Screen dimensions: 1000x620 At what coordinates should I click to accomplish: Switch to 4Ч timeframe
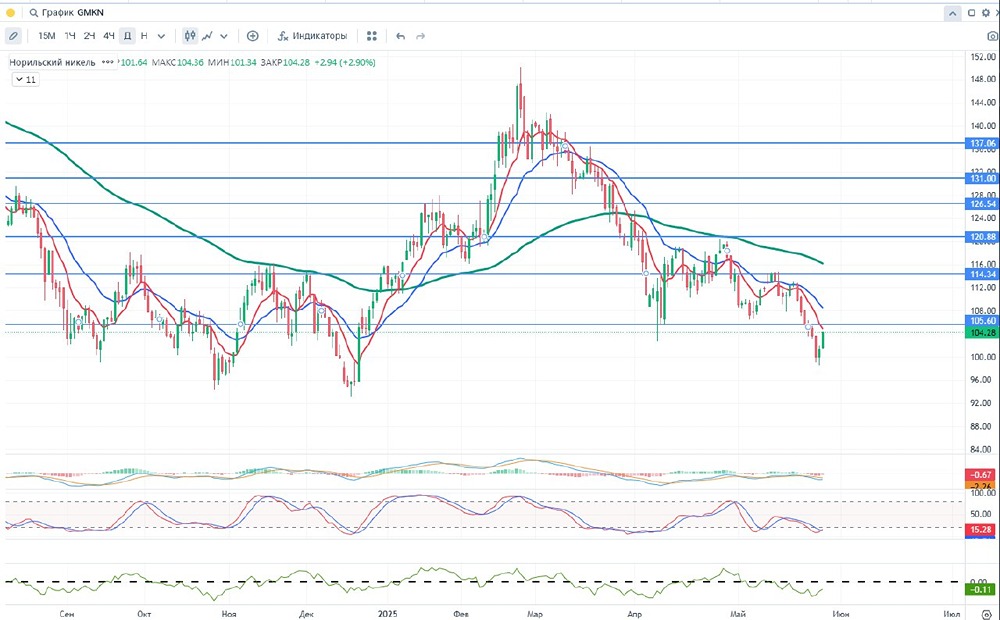point(109,36)
